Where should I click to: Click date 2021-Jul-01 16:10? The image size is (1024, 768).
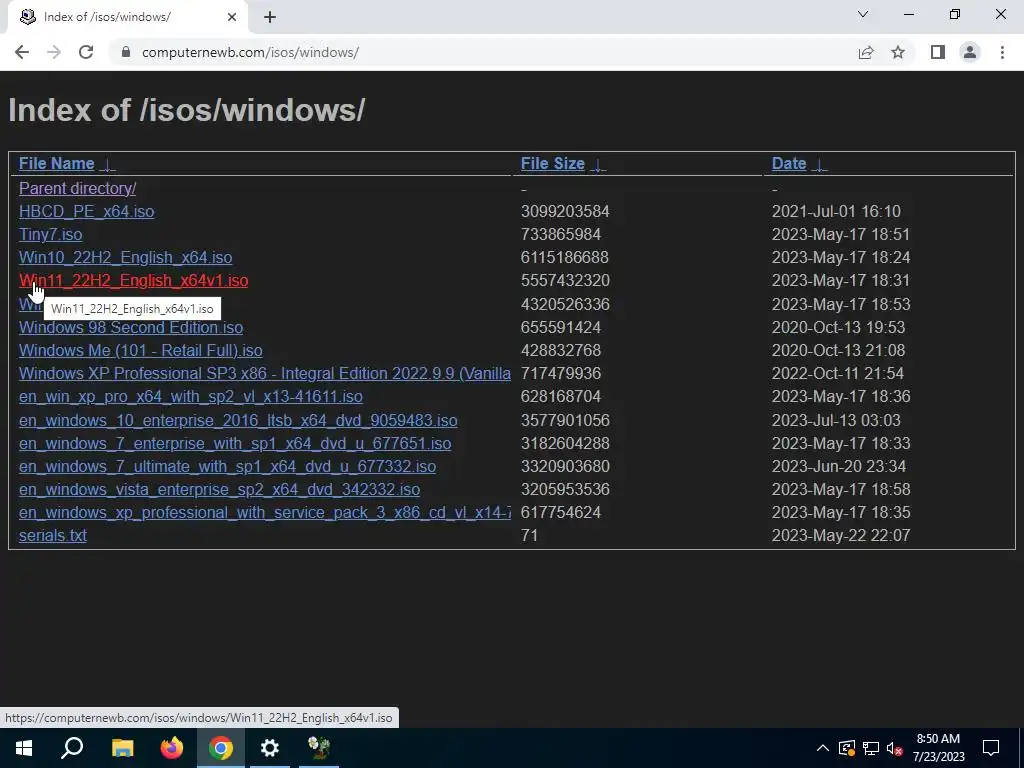pyautogui.click(x=836, y=212)
